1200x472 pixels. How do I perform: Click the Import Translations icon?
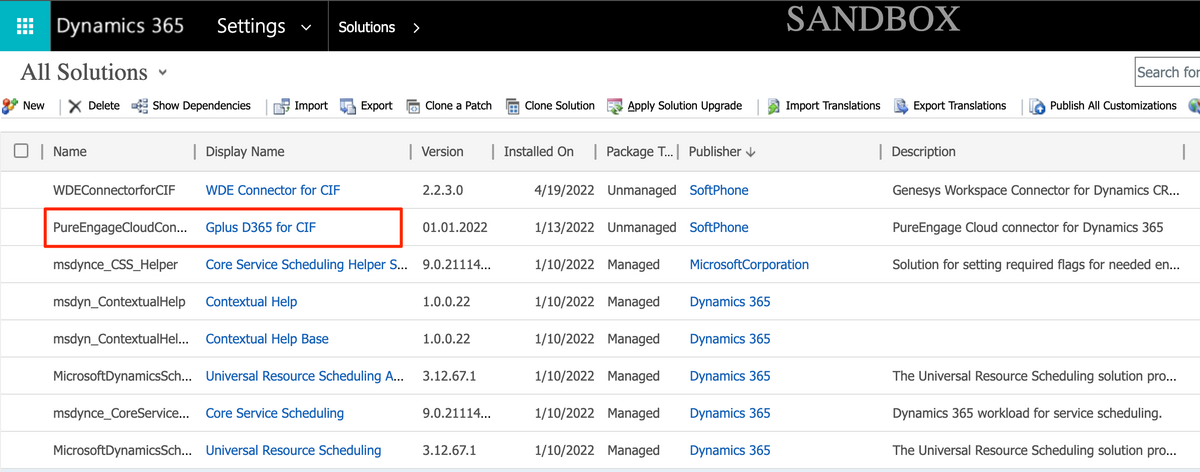coord(774,106)
